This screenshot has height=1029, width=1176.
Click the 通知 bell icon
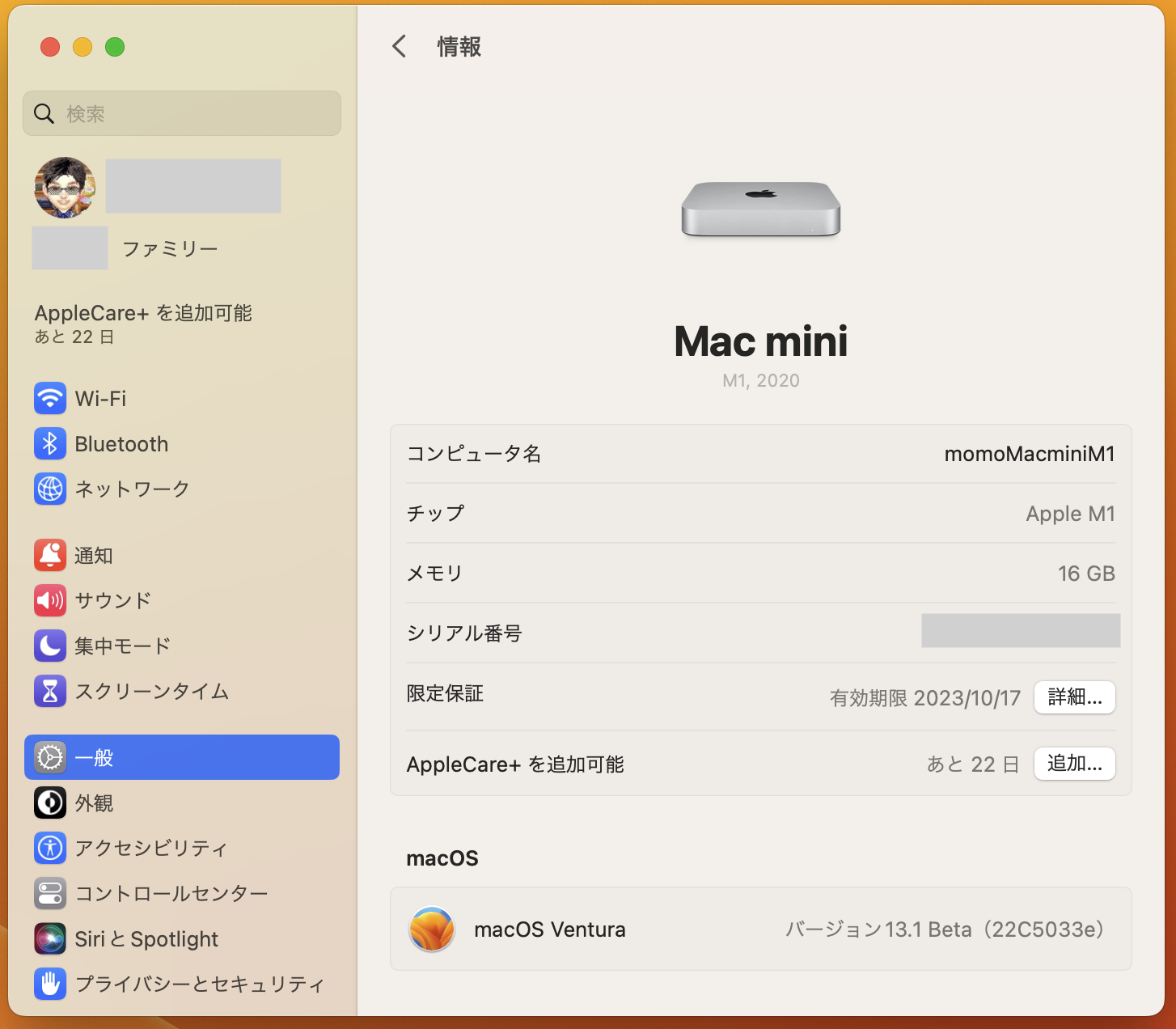[x=50, y=555]
